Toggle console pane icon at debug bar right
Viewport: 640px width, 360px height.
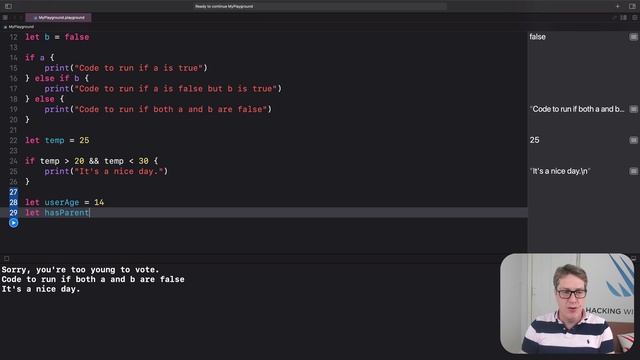pyautogui.click(x=634, y=258)
